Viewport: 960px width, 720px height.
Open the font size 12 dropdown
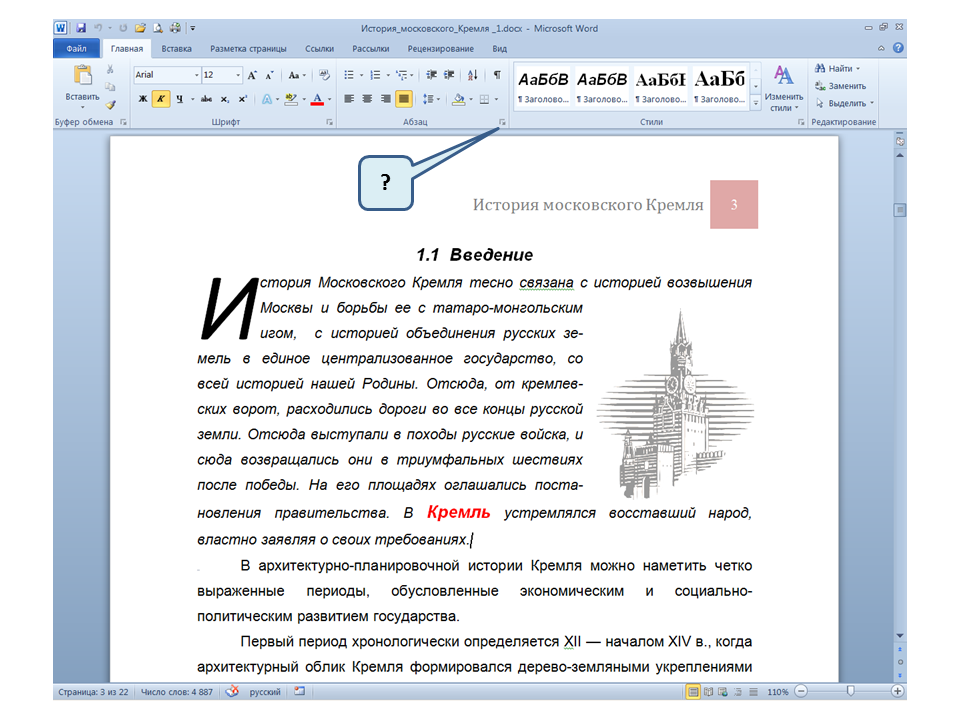(237, 75)
